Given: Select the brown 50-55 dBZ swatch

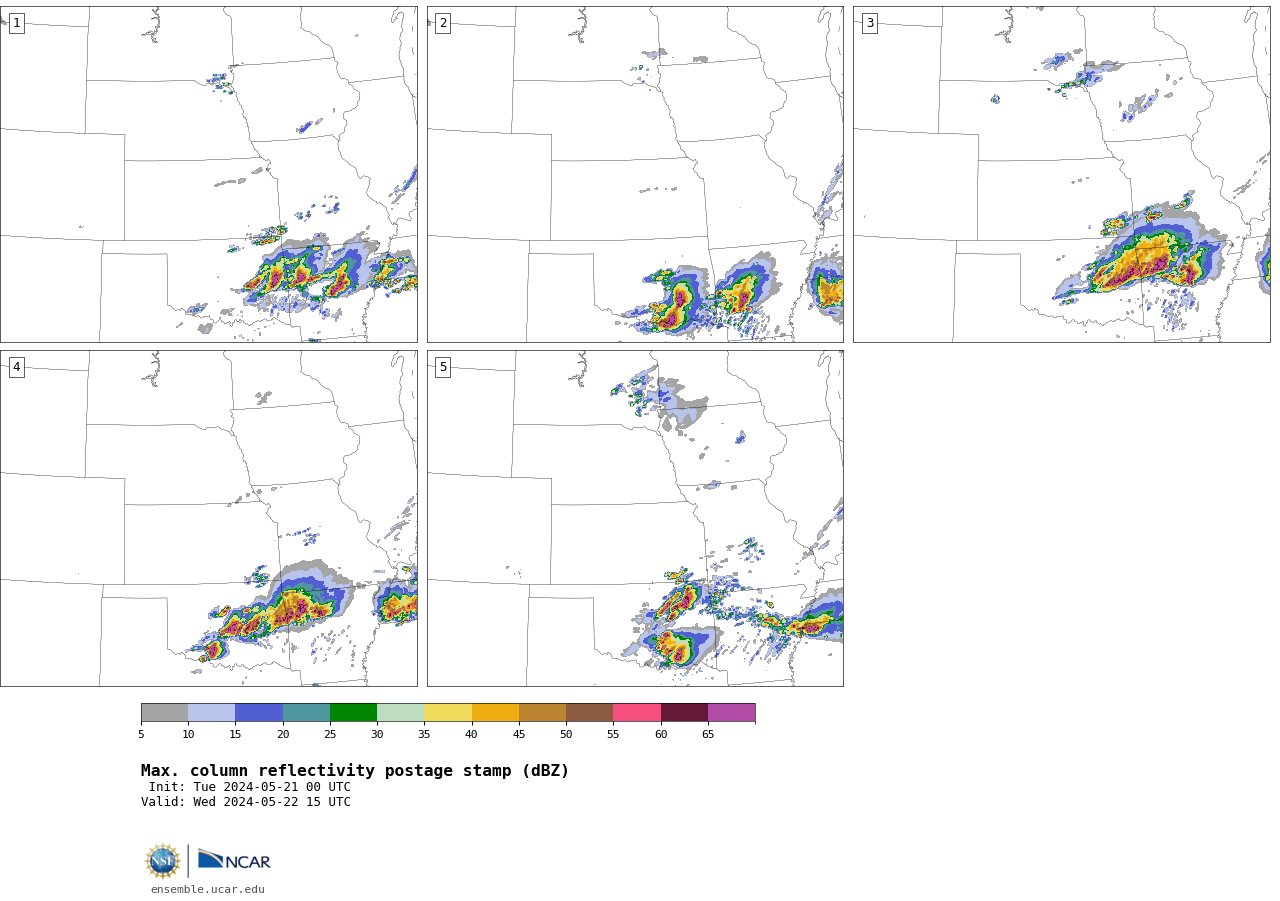Looking at the screenshot, I should pos(589,712).
